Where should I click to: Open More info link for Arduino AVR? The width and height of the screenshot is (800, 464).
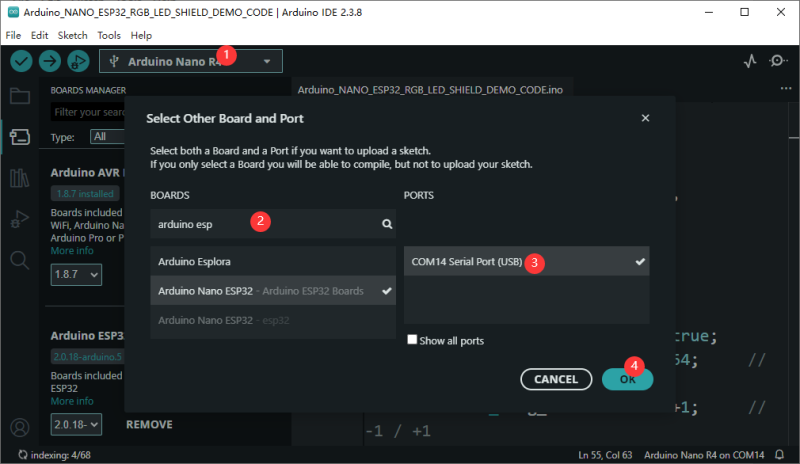(x=72, y=251)
